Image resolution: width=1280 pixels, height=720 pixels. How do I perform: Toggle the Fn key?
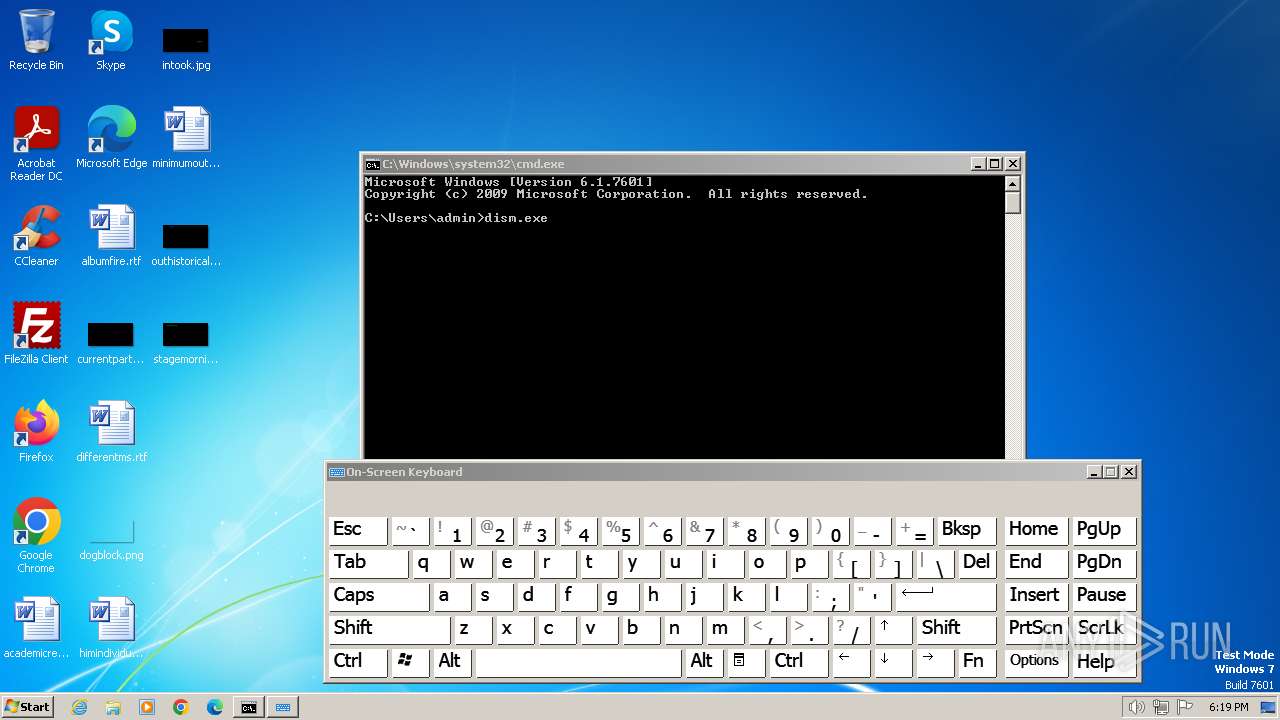976,661
